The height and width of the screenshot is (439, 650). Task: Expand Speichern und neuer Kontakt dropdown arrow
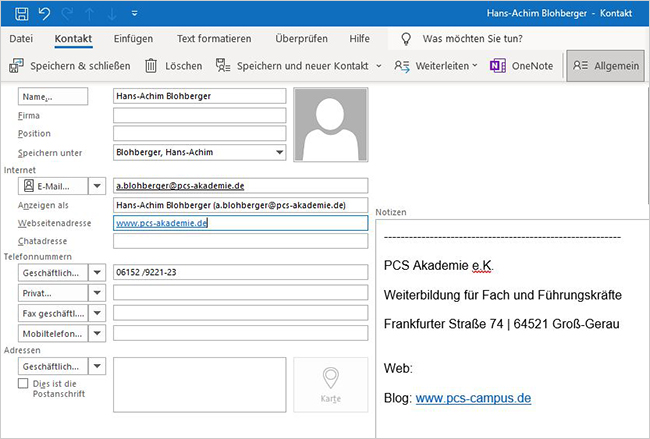click(378, 66)
